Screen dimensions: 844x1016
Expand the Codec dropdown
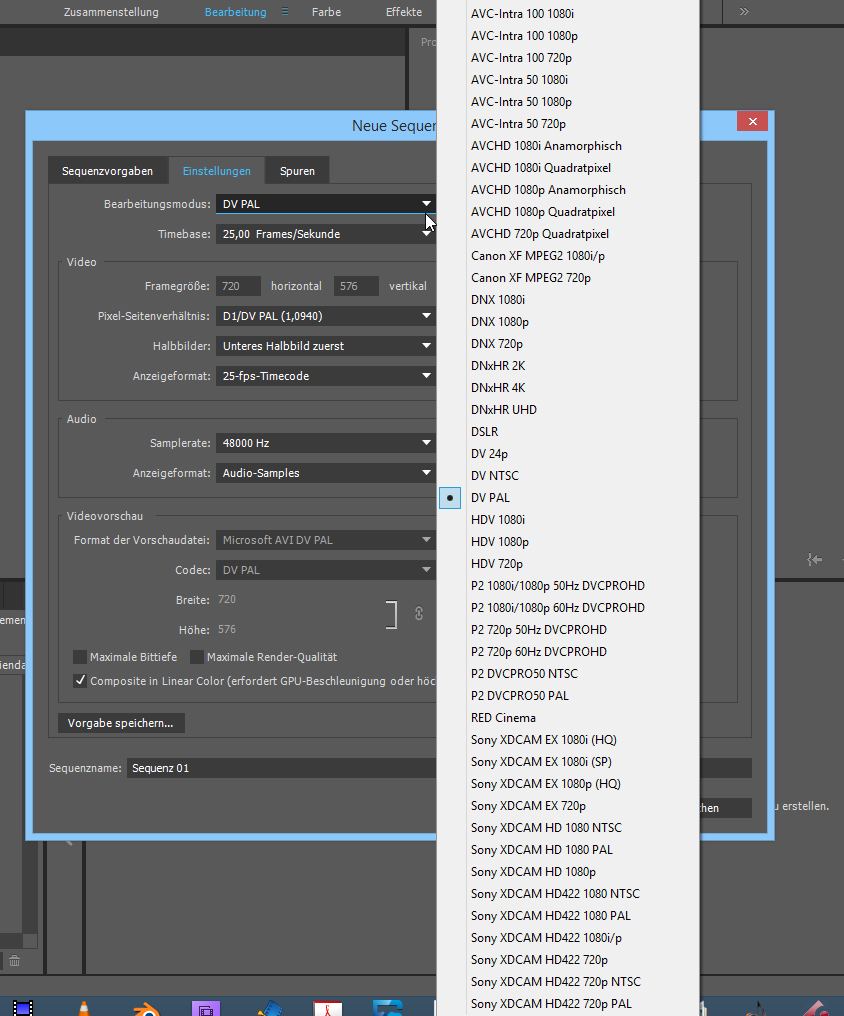(325, 570)
